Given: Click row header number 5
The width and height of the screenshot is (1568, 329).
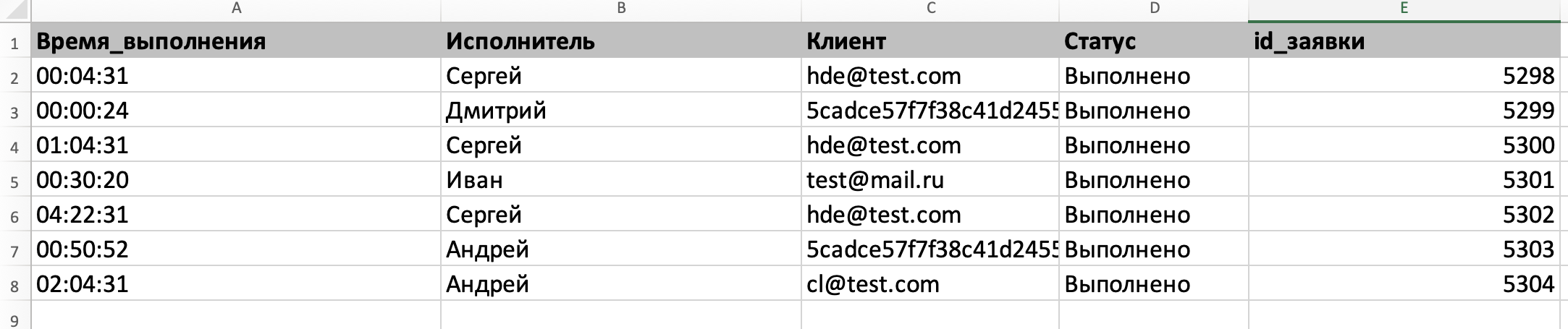Looking at the screenshot, I should pos(14,181).
